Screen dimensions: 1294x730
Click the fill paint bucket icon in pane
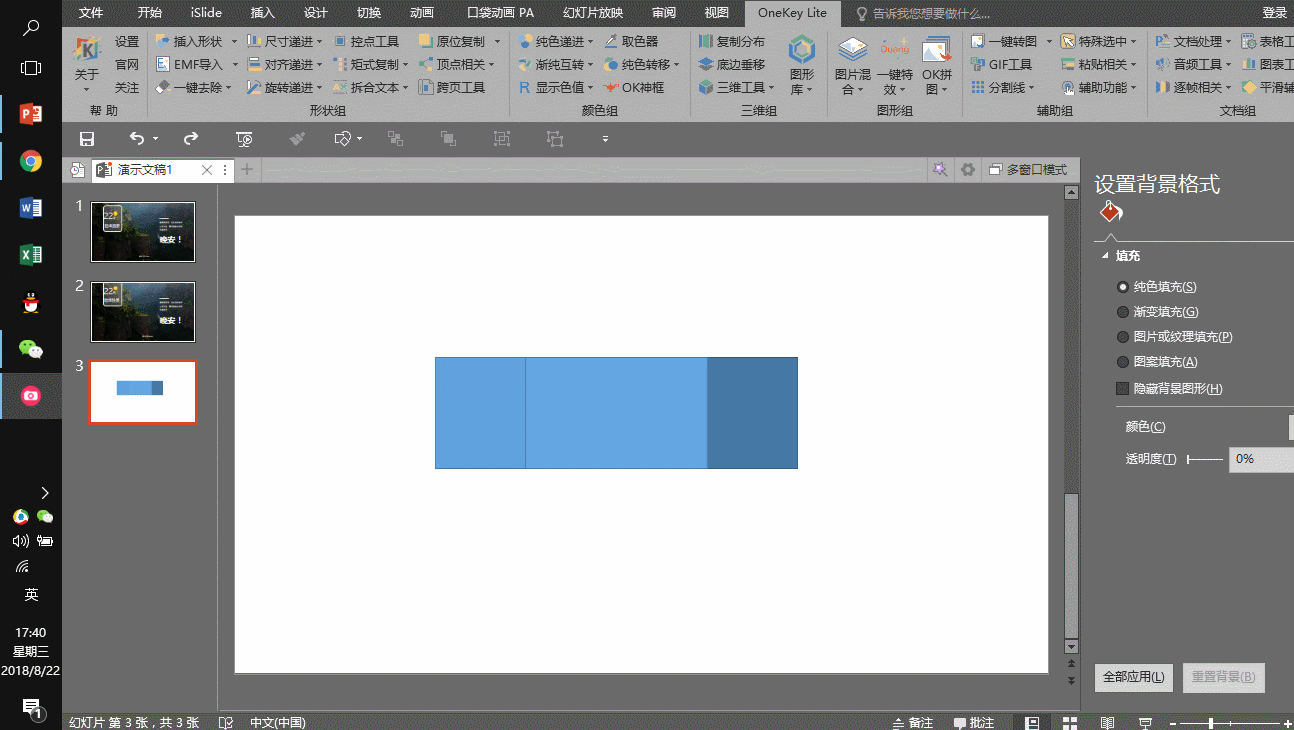pyautogui.click(x=1109, y=213)
